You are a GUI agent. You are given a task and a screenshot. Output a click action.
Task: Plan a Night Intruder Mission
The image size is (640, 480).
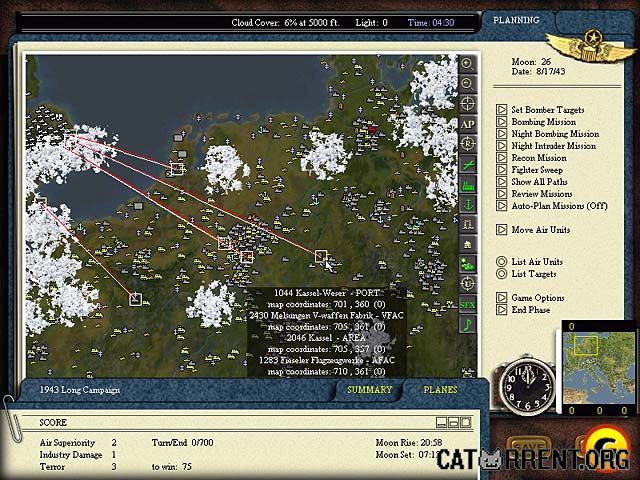pos(546,146)
